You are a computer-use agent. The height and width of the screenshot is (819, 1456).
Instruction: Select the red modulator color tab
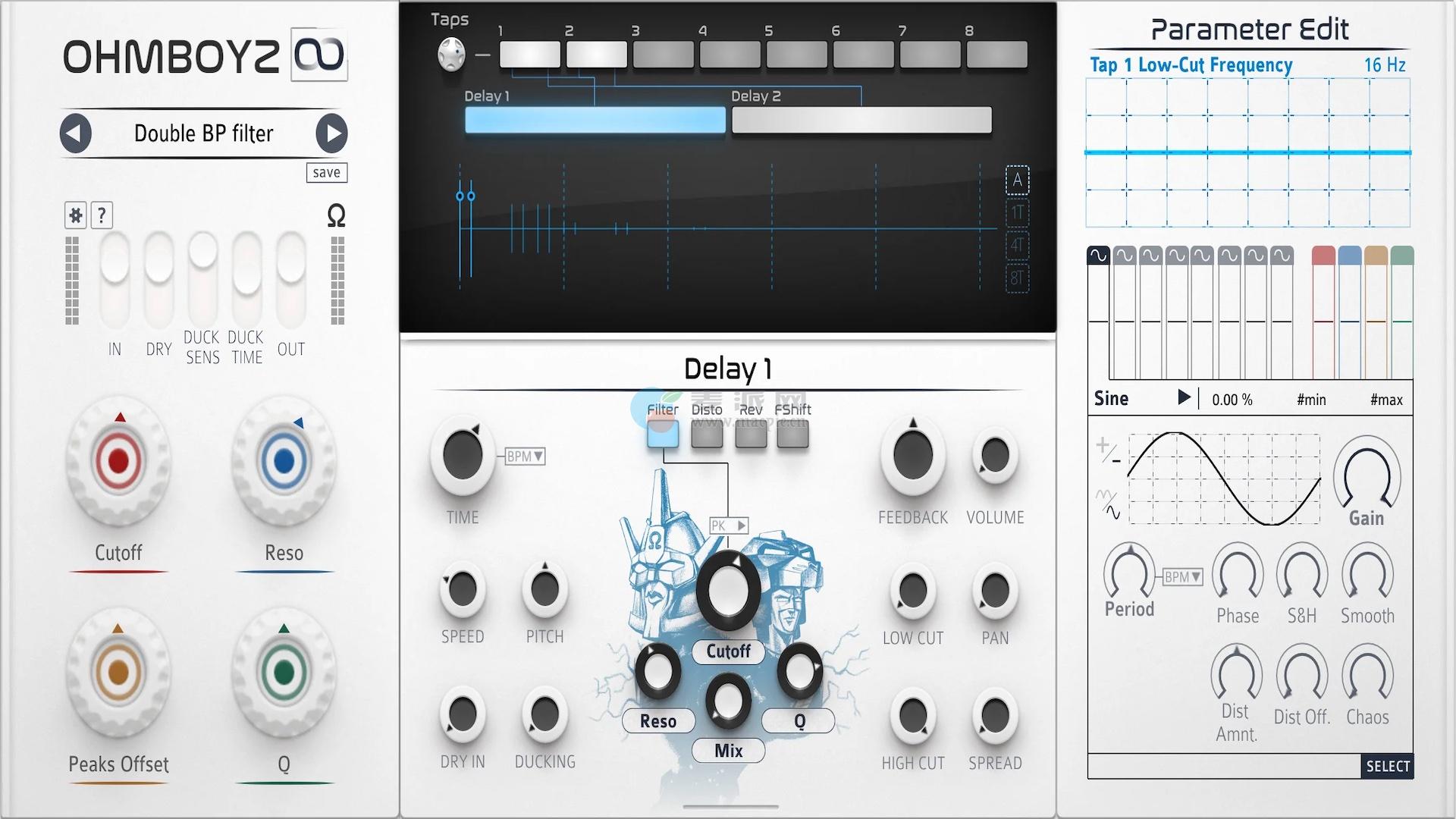1323,256
